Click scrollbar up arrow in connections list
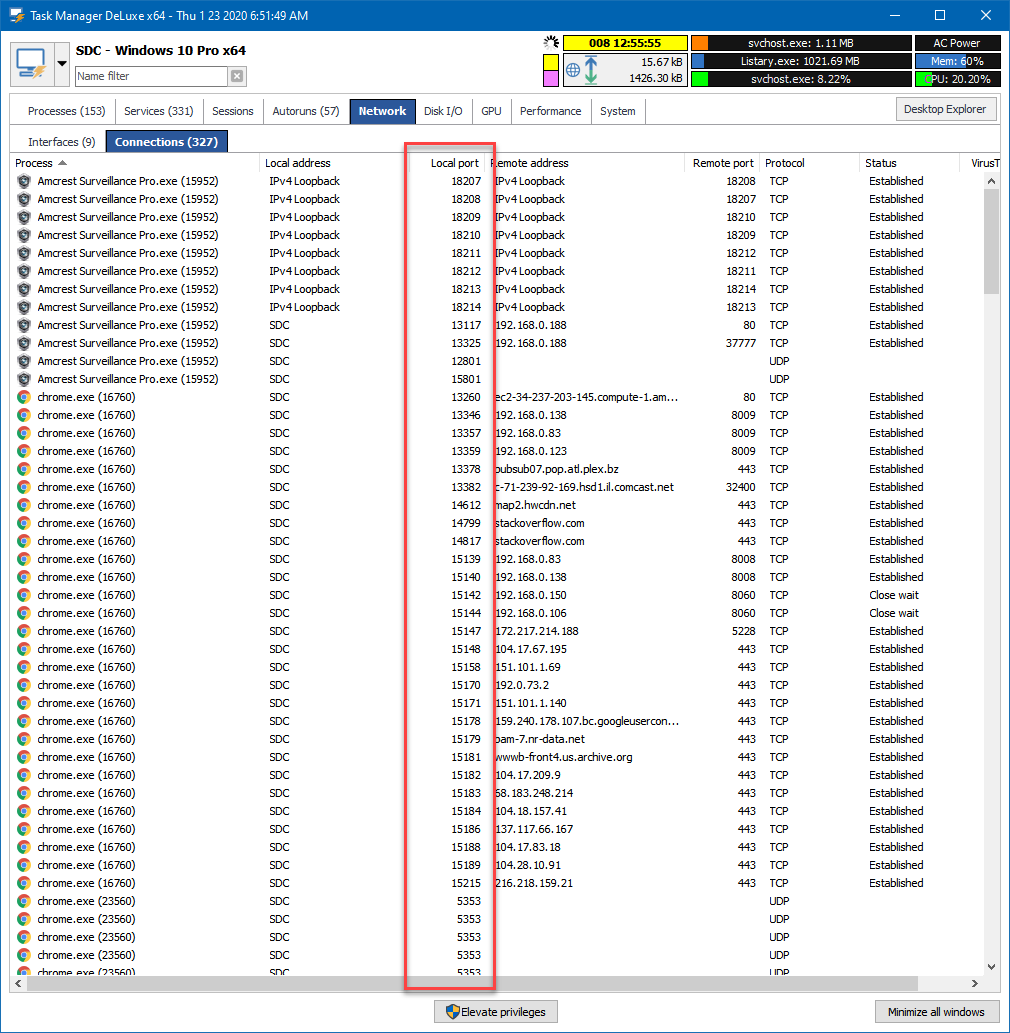 click(x=992, y=181)
